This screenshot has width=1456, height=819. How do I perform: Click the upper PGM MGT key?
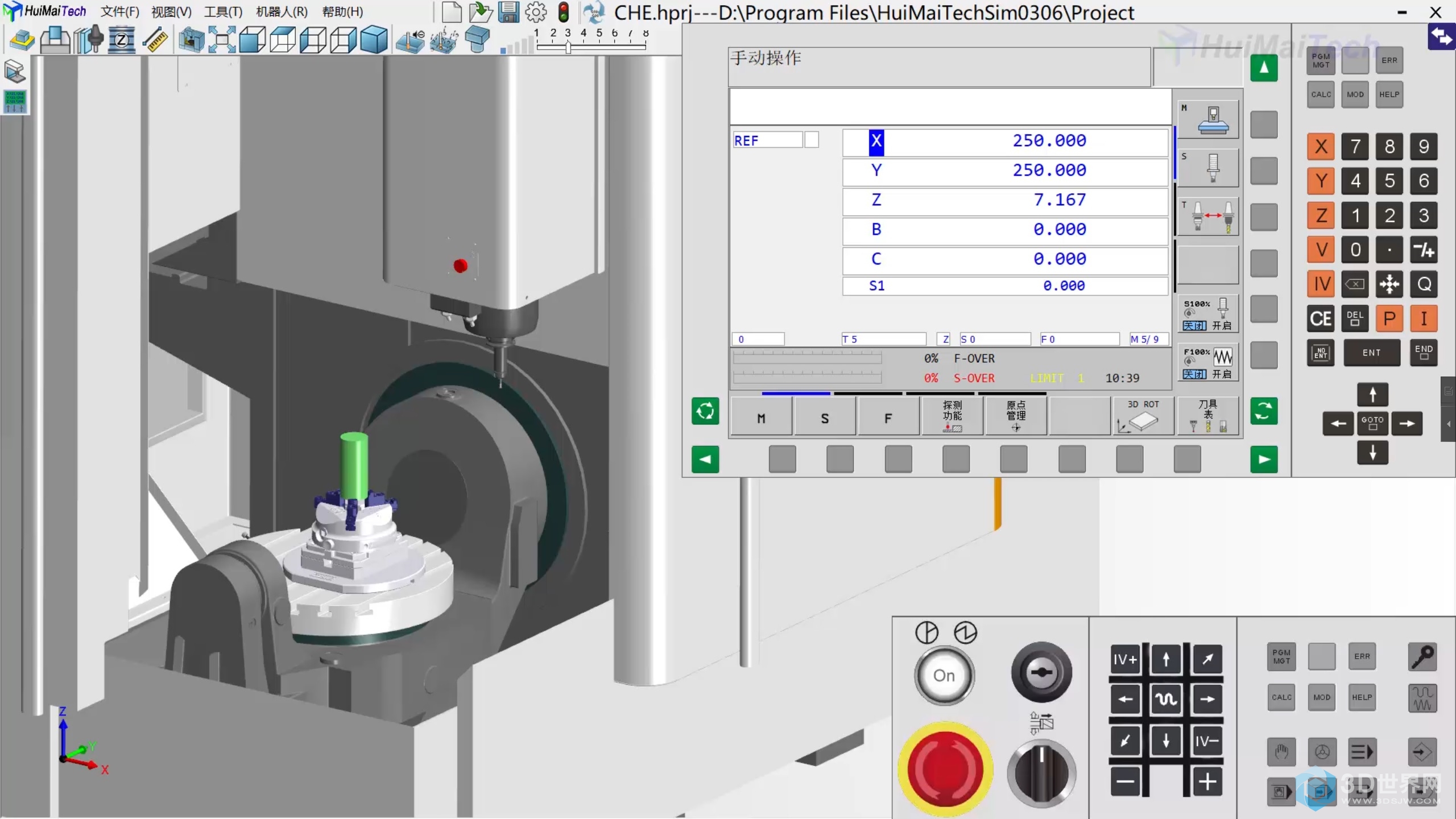(1321, 60)
